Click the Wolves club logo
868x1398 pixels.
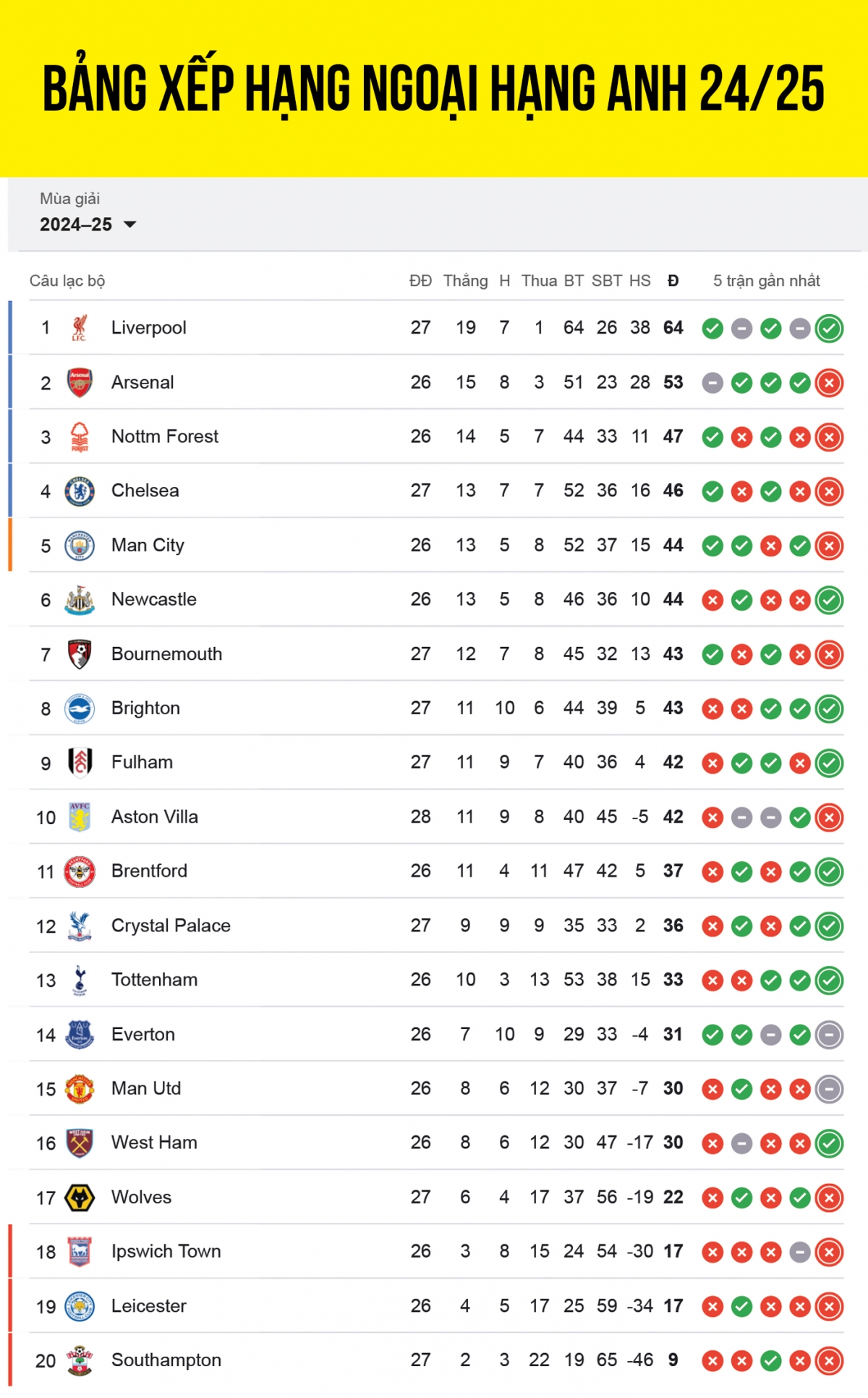[x=80, y=1198]
